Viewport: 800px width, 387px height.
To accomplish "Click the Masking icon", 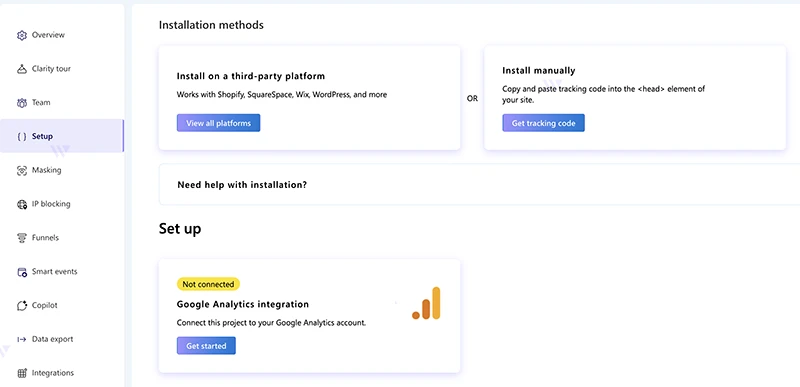I will tap(21, 170).
